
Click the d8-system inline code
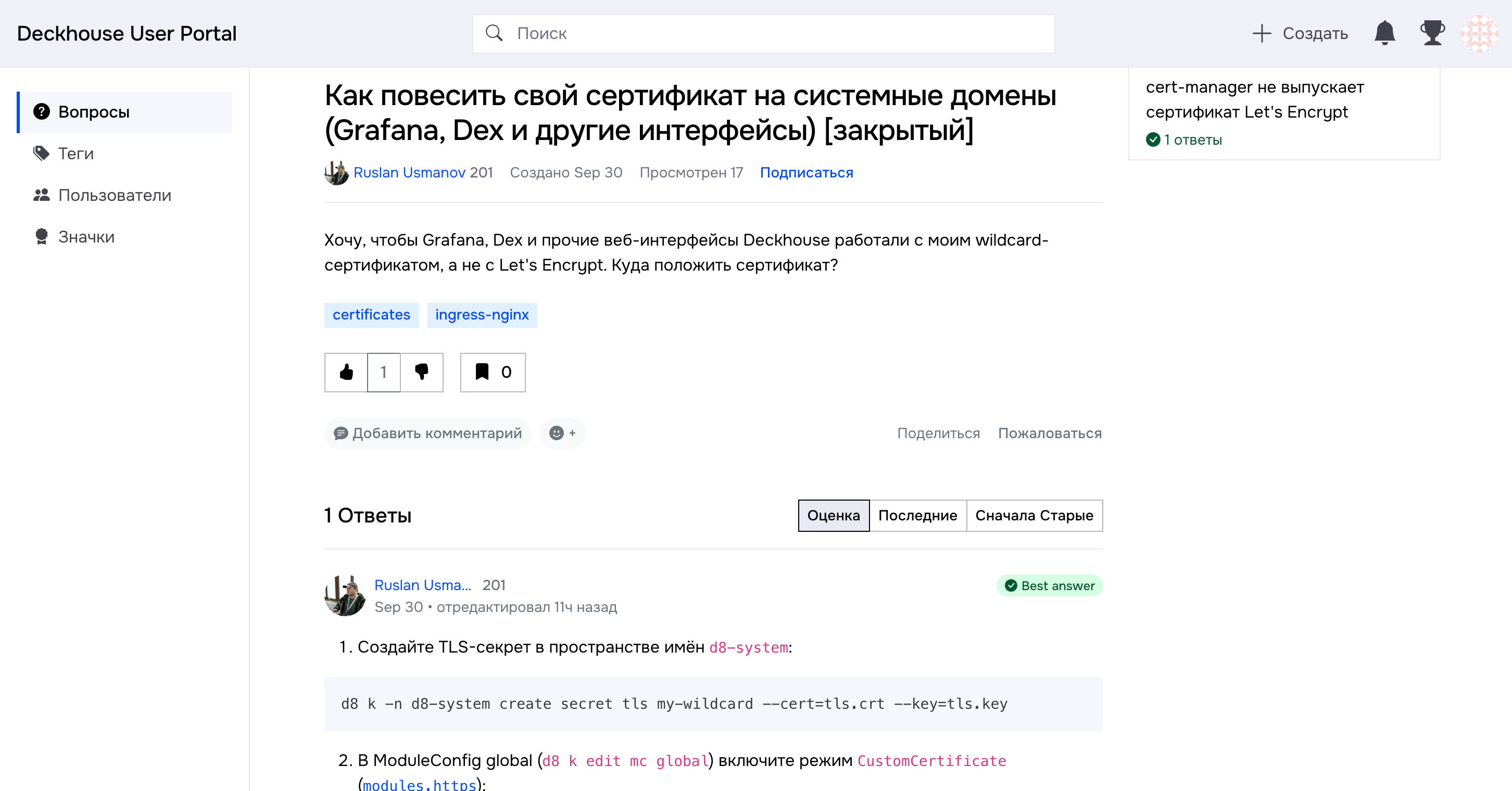coord(749,647)
